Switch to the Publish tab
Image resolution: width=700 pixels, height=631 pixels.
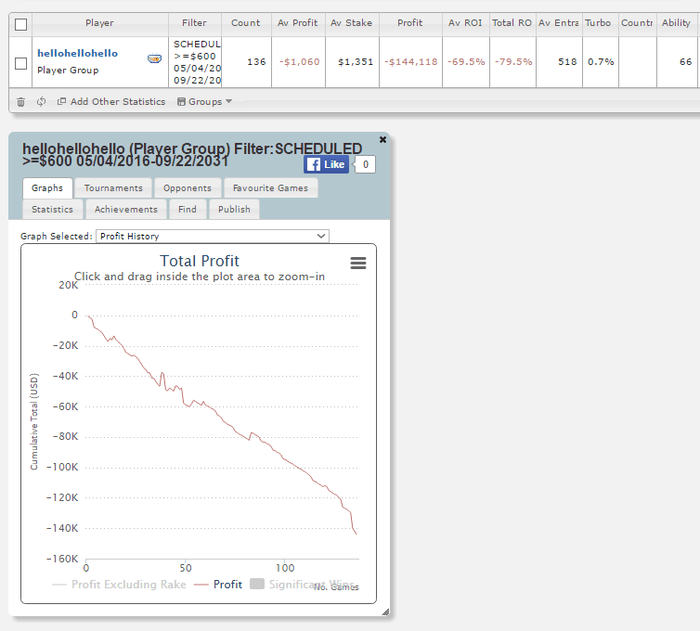point(234,209)
